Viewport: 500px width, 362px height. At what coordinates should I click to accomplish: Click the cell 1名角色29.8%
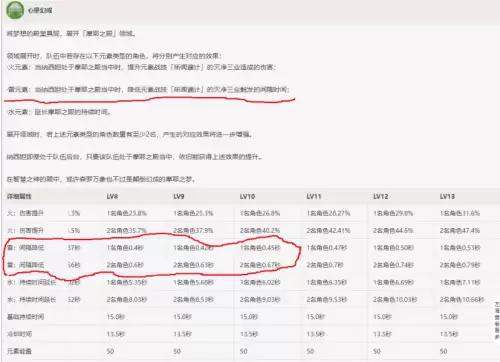click(393, 213)
